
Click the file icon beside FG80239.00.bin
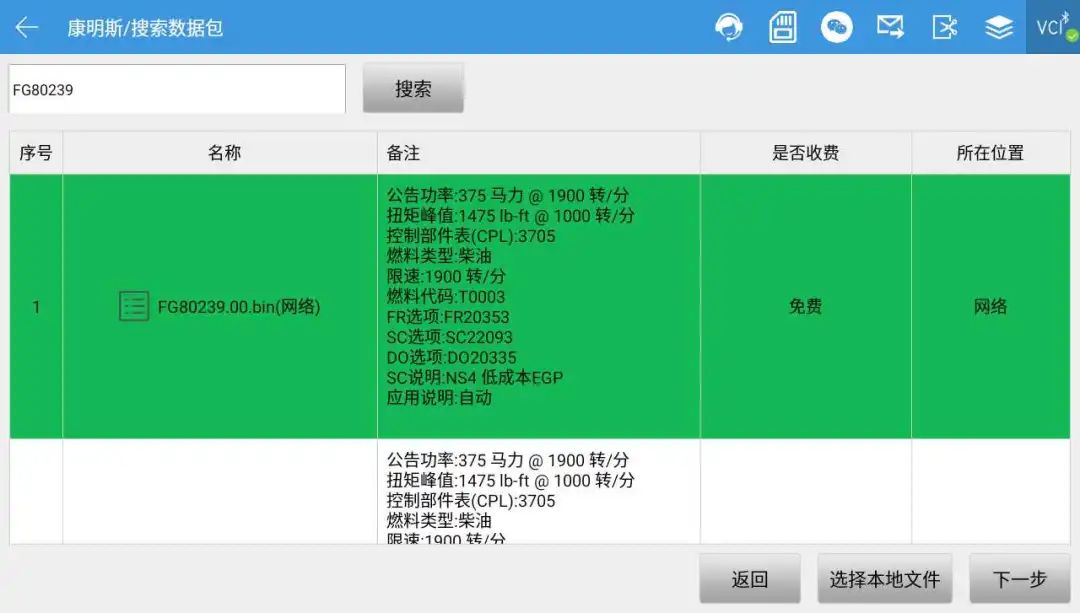tap(134, 306)
